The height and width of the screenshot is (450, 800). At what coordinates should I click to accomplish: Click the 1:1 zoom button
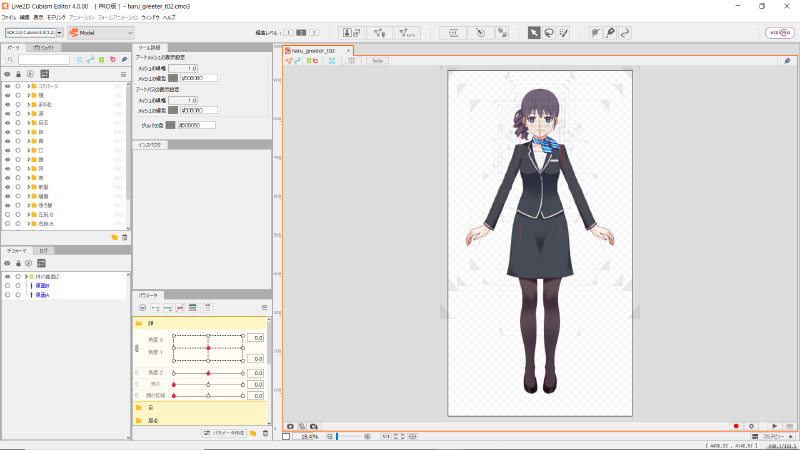pos(386,437)
